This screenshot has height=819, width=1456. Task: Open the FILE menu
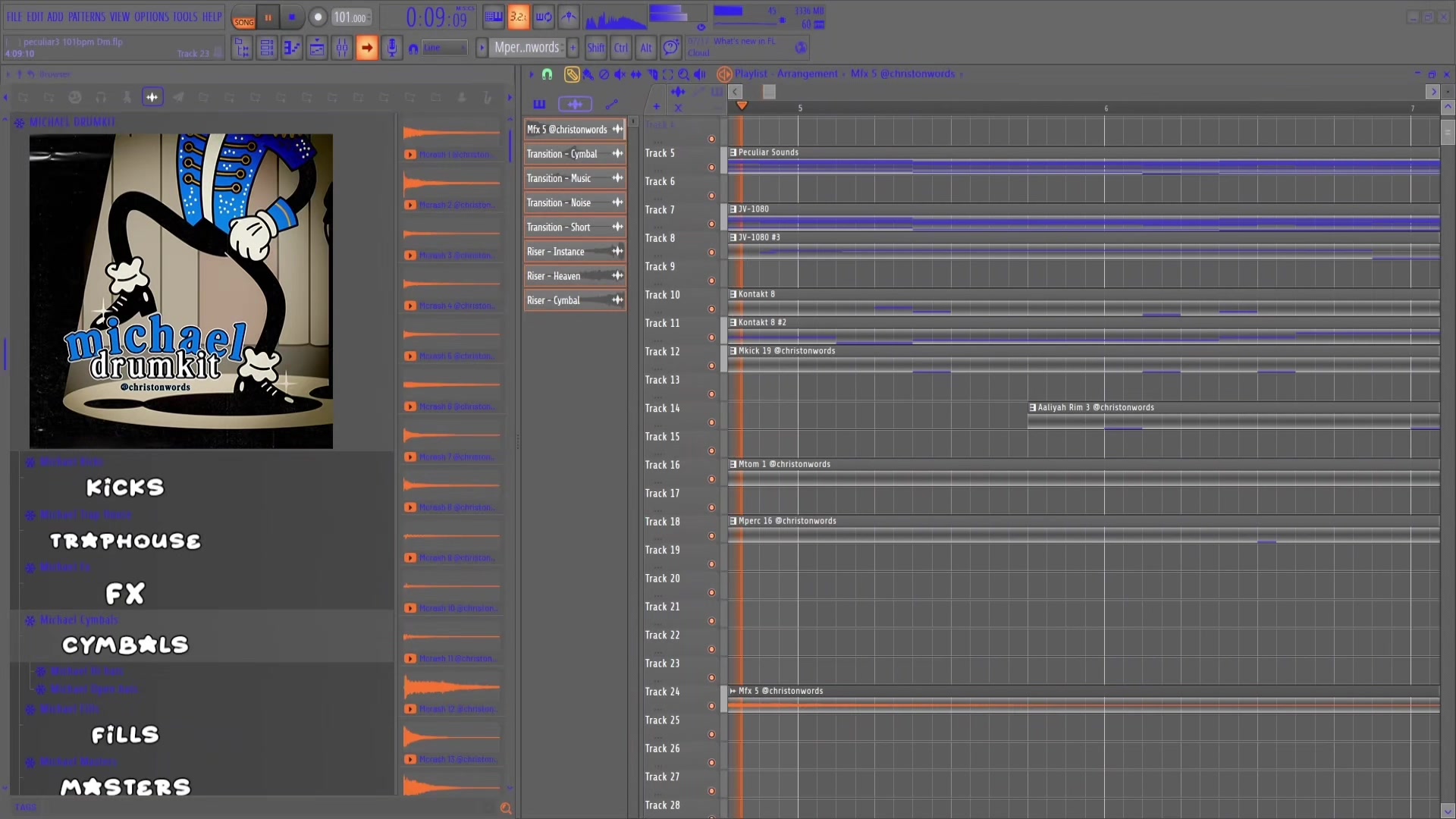click(14, 17)
